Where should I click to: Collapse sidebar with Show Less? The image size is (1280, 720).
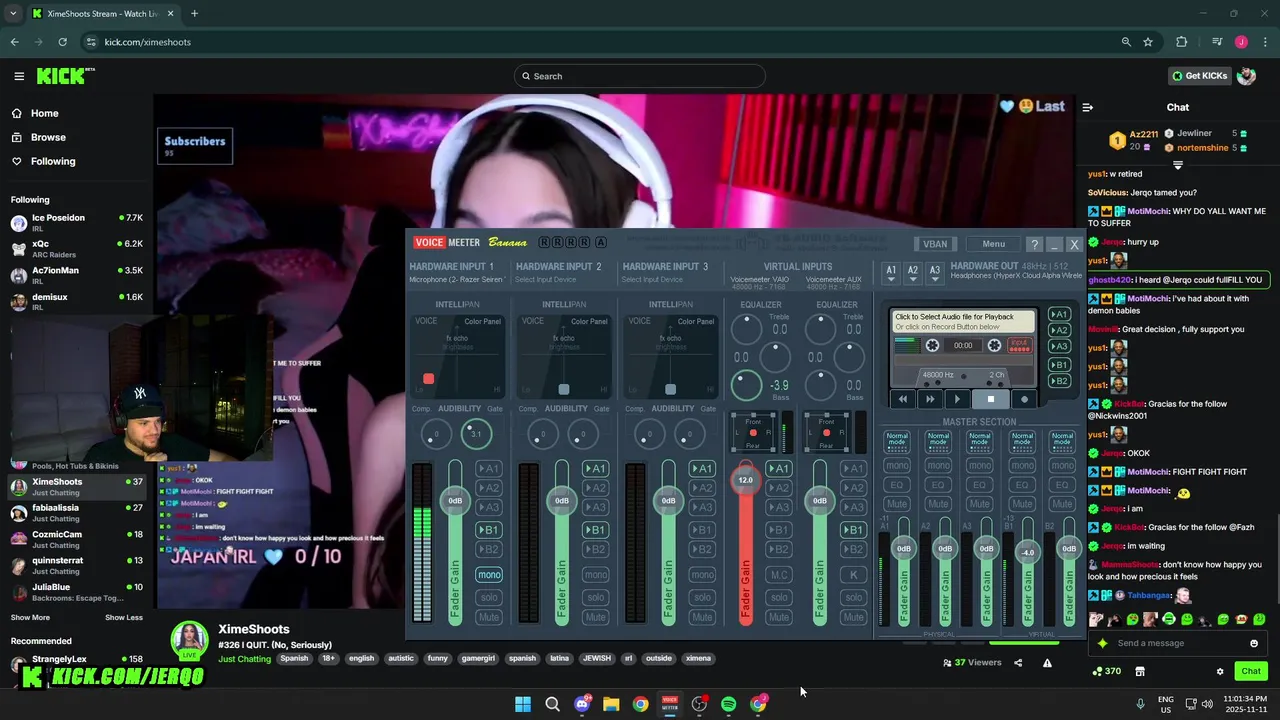pyautogui.click(x=124, y=617)
